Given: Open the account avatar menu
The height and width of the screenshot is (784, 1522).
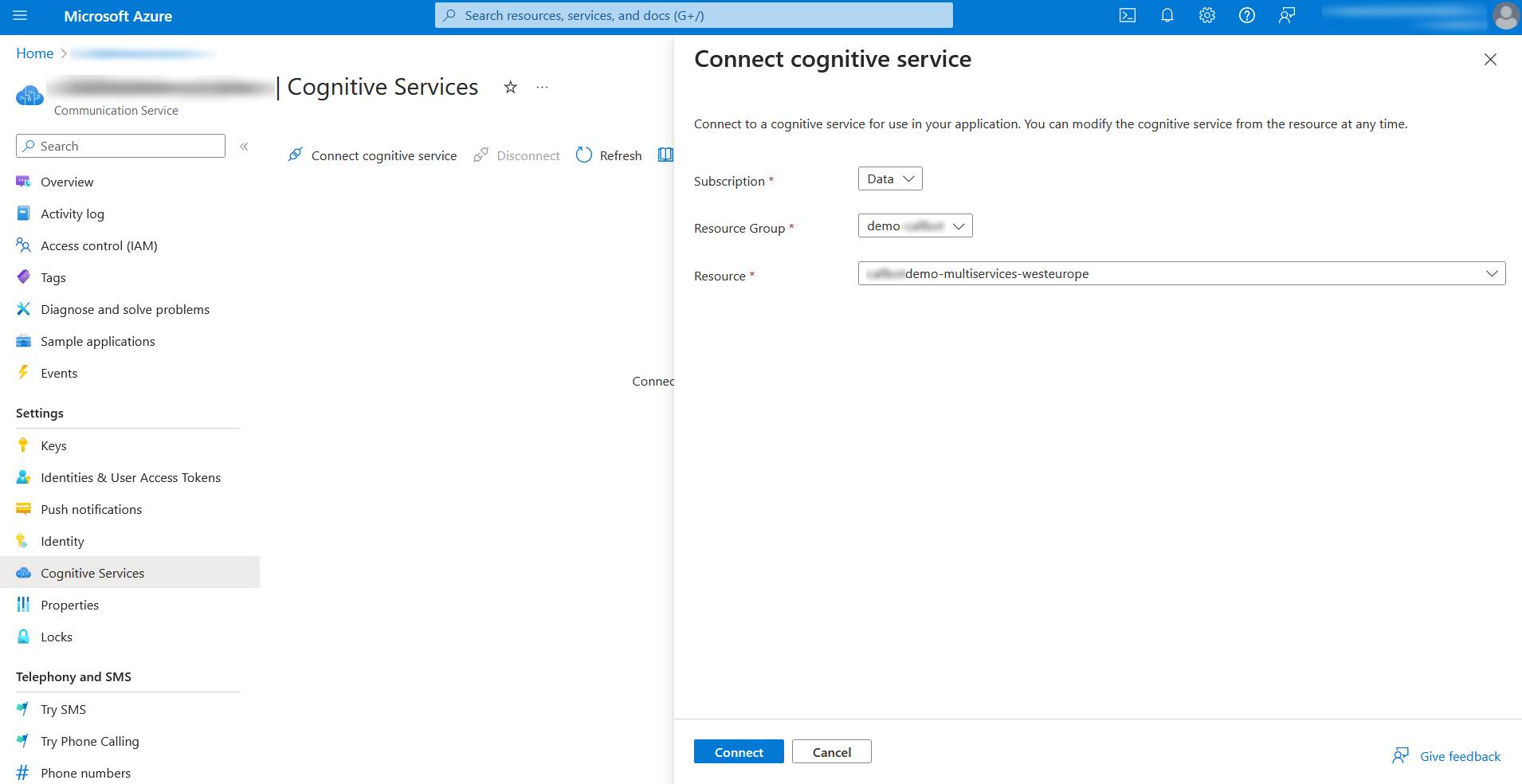Looking at the screenshot, I should [x=1505, y=16].
